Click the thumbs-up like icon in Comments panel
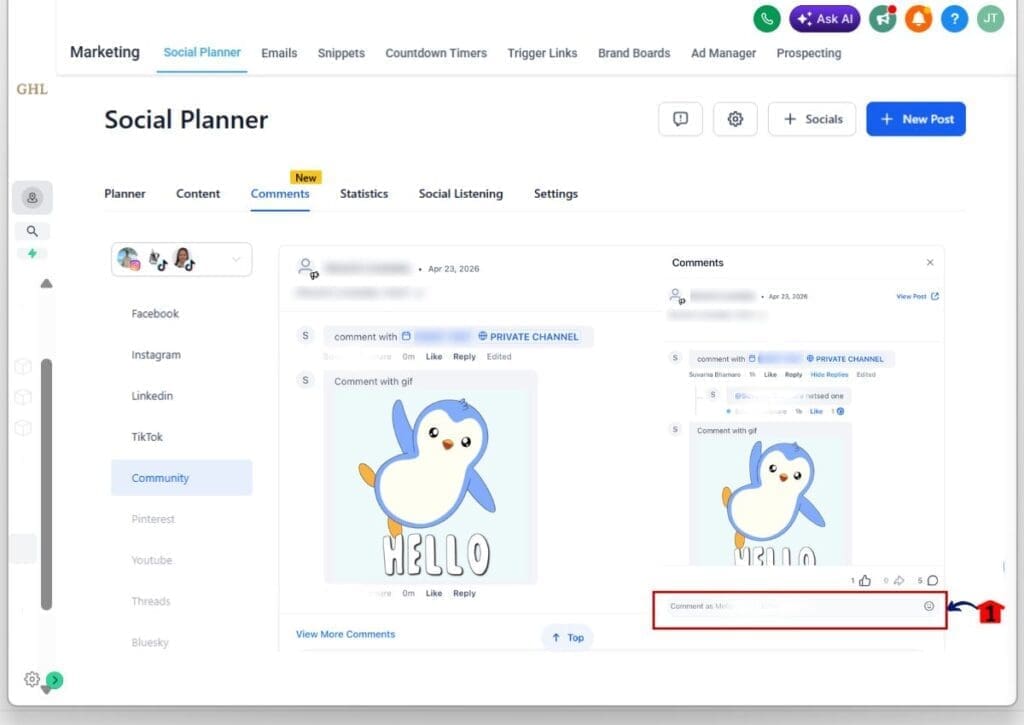1024x725 pixels. coord(865,580)
